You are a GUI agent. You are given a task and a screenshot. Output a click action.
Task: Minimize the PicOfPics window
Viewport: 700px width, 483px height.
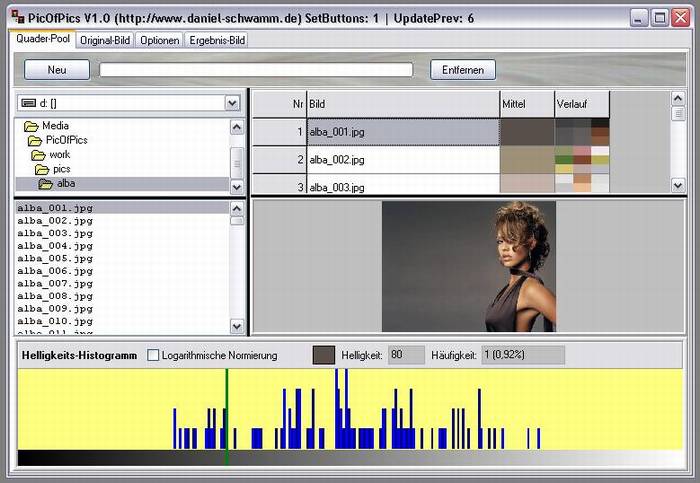(x=639, y=17)
